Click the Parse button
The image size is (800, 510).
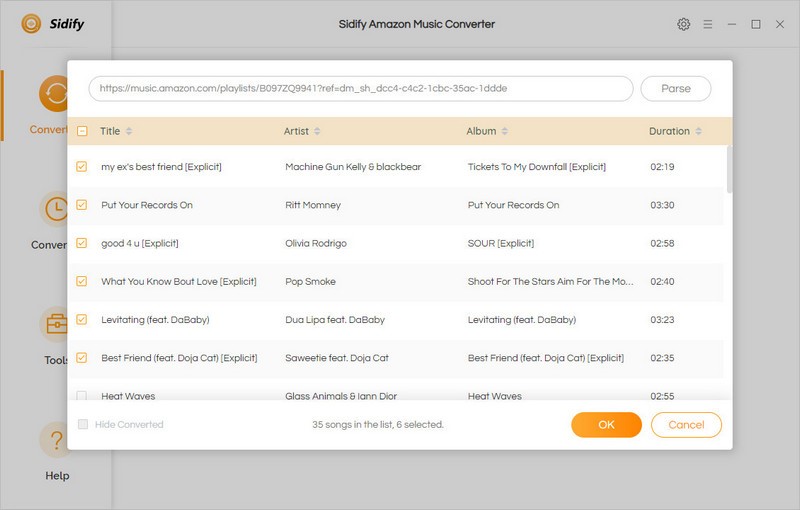[676, 89]
